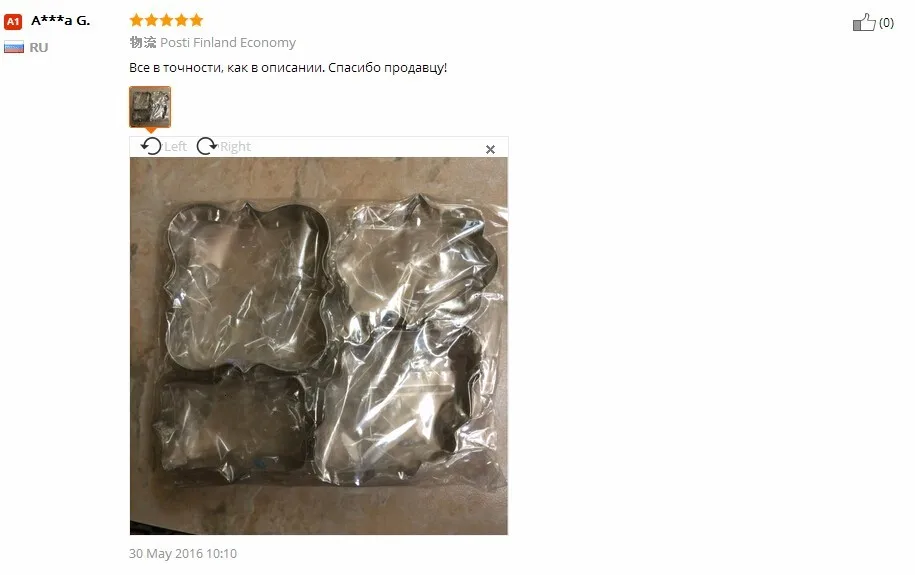This screenshot has width=915, height=575.
Task: Like the review with the thumbs-up icon
Action: [x=864, y=22]
